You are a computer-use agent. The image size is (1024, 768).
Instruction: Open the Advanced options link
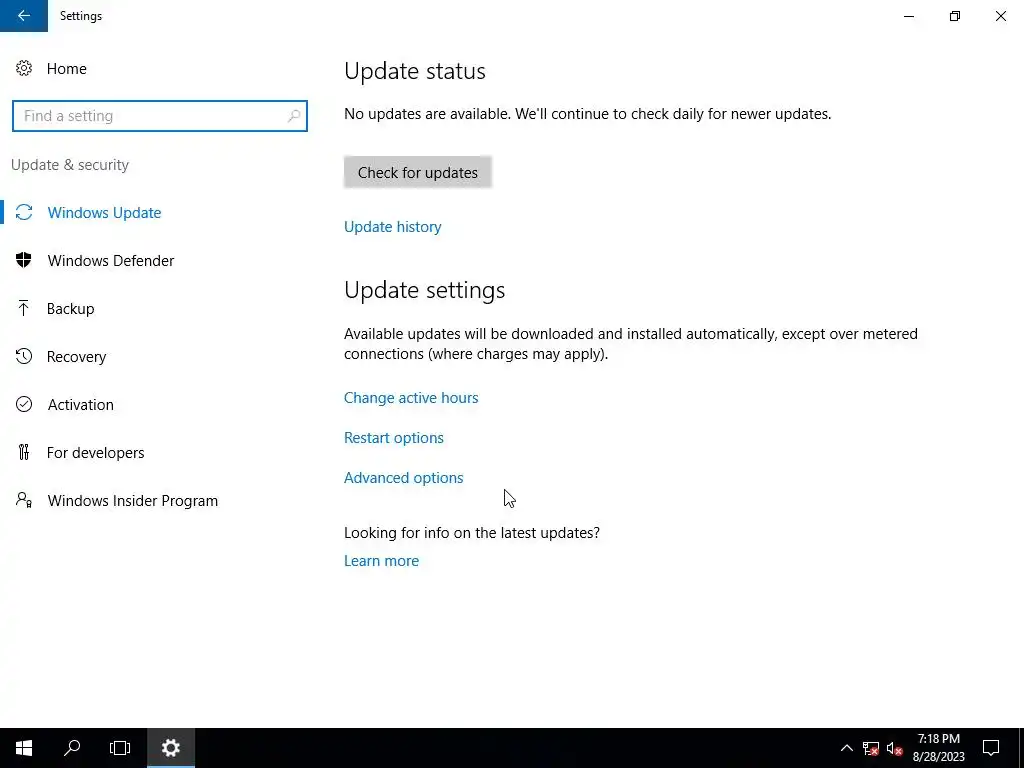pos(404,477)
